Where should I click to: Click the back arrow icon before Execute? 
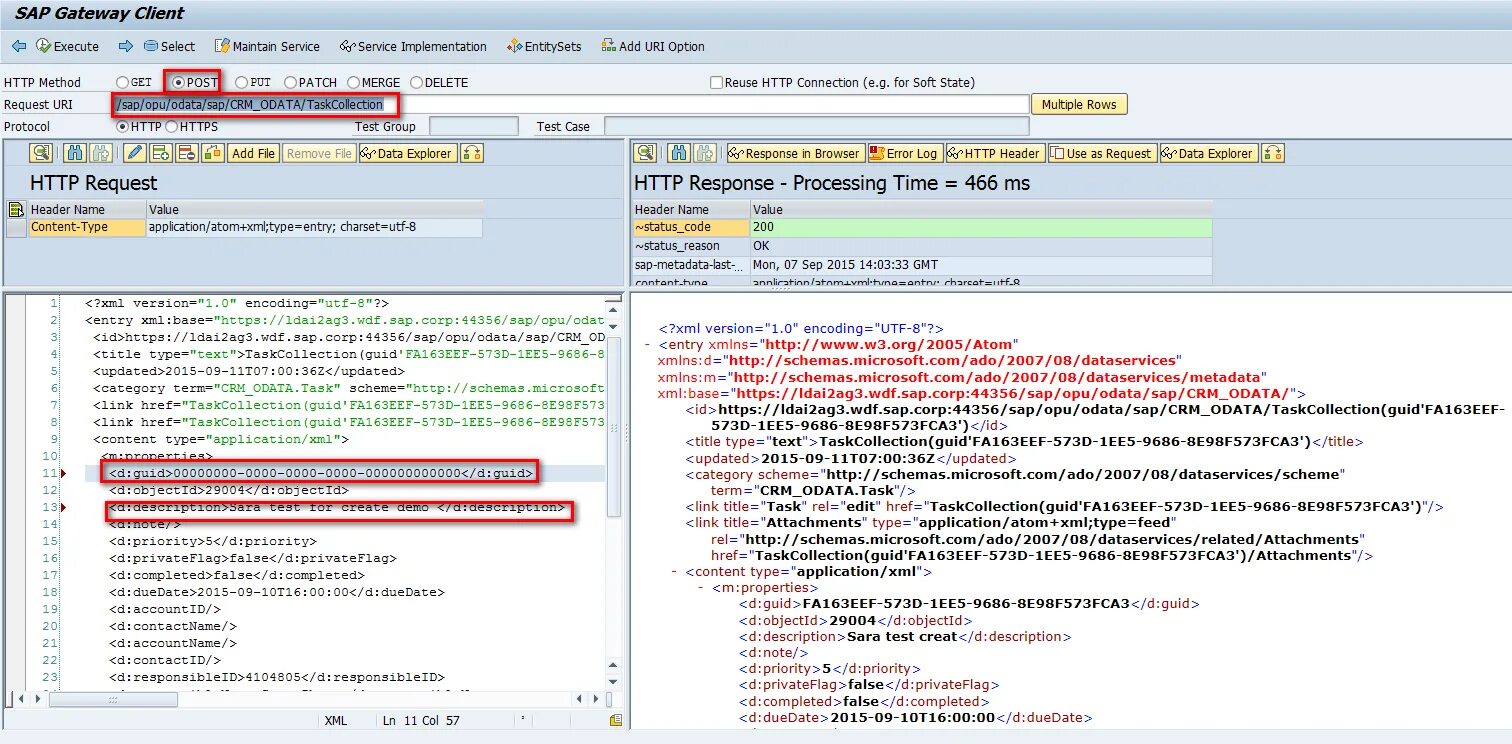[x=19, y=46]
